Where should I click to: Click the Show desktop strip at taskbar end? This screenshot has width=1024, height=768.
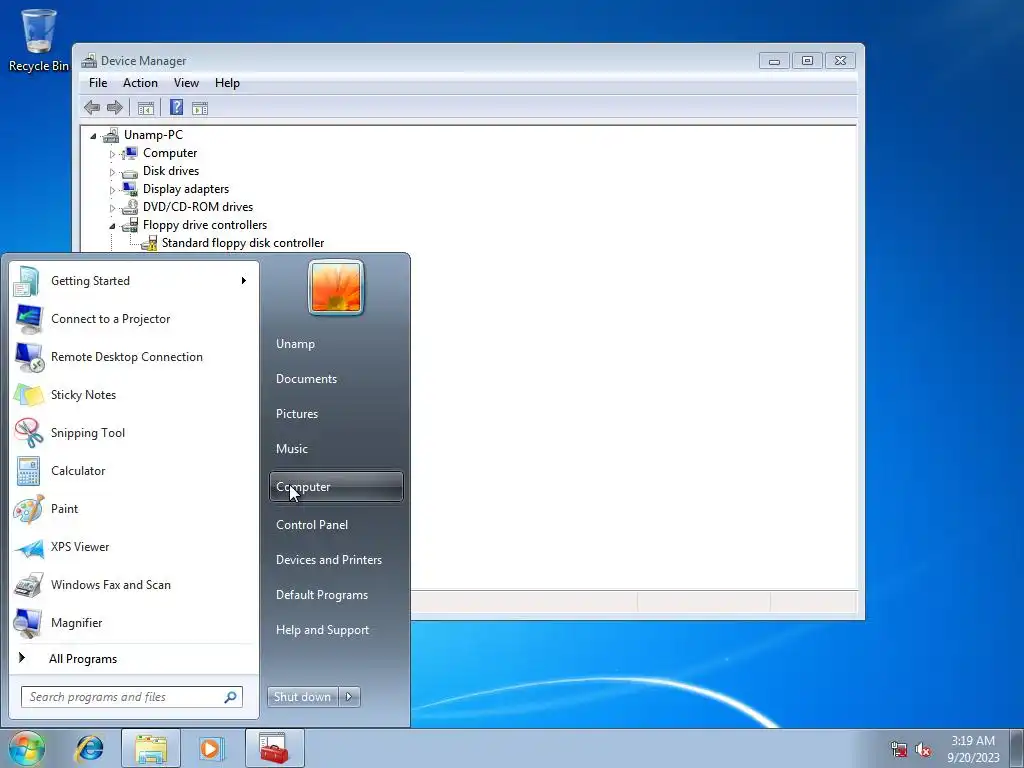click(x=1017, y=748)
